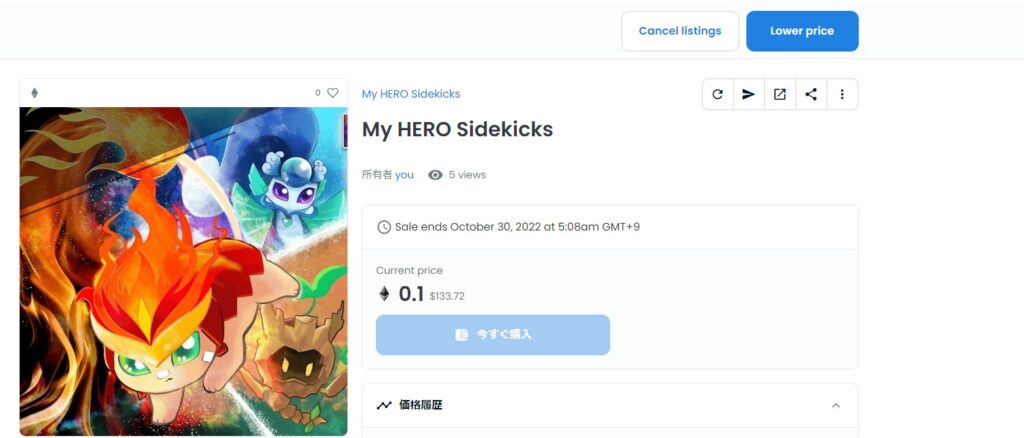Click the 価格履歴 section header
The image size is (1024, 438).
(610, 405)
